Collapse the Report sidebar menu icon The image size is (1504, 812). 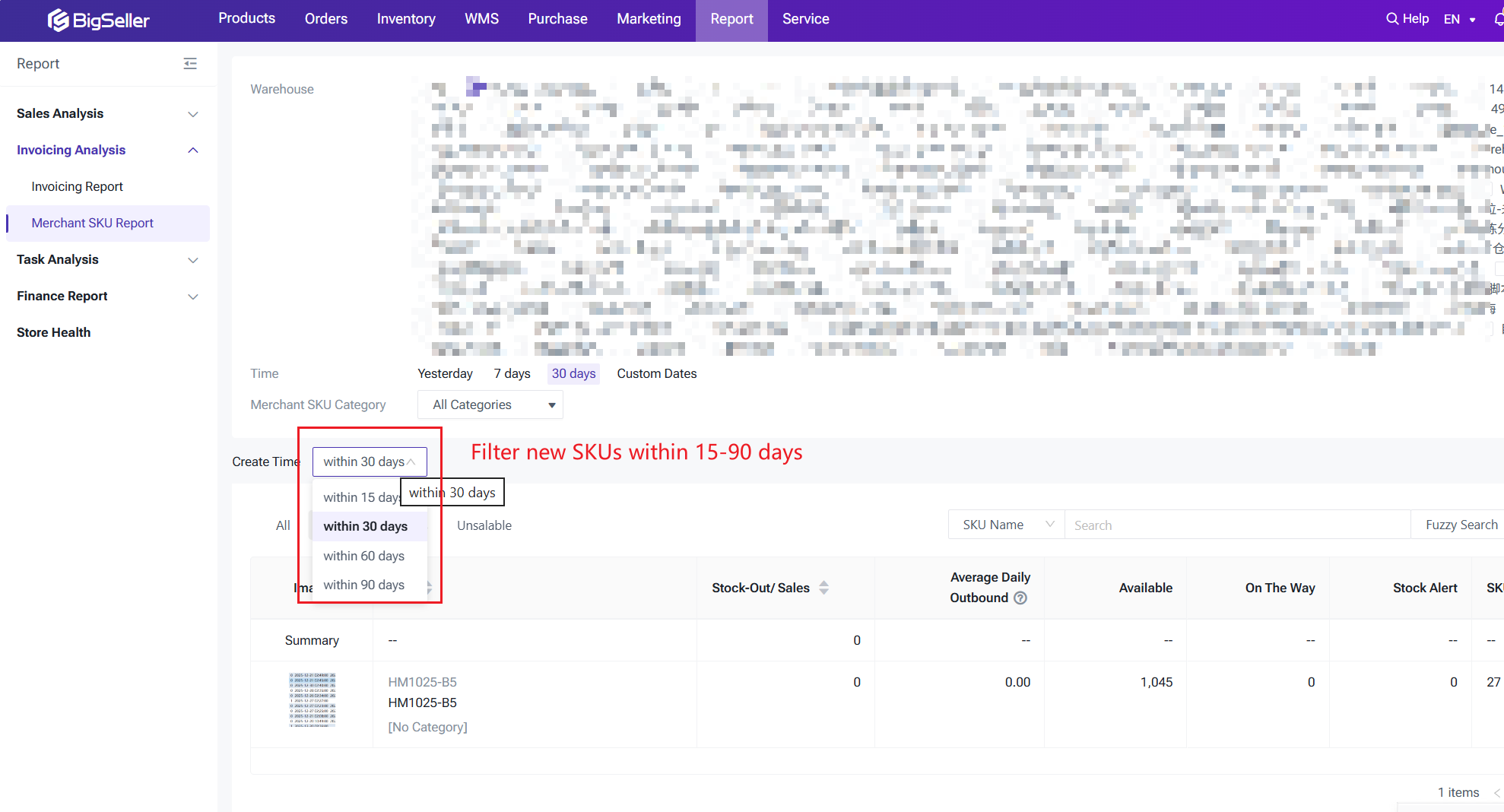click(190, 64)
